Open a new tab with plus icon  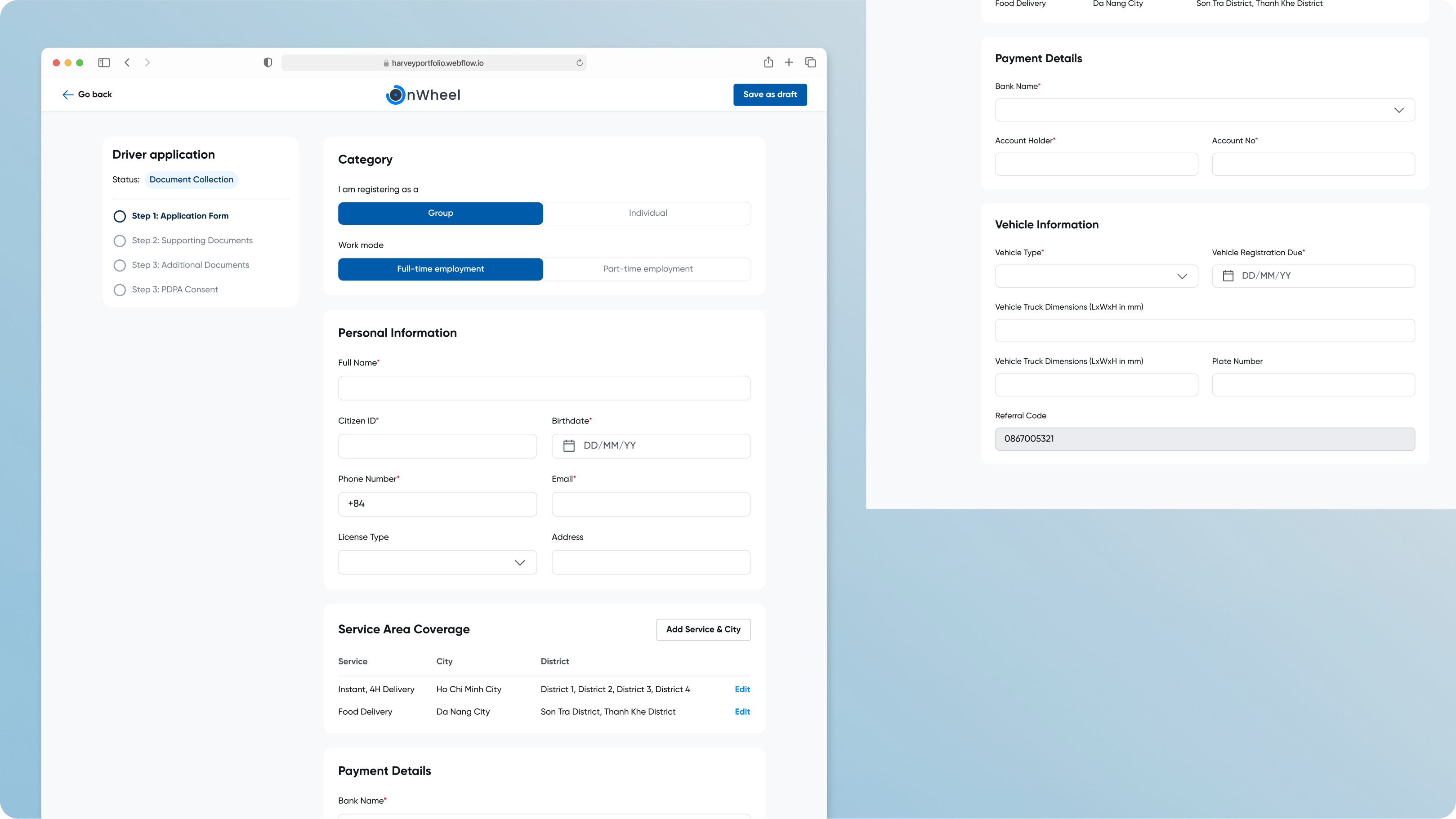point(789,63)
